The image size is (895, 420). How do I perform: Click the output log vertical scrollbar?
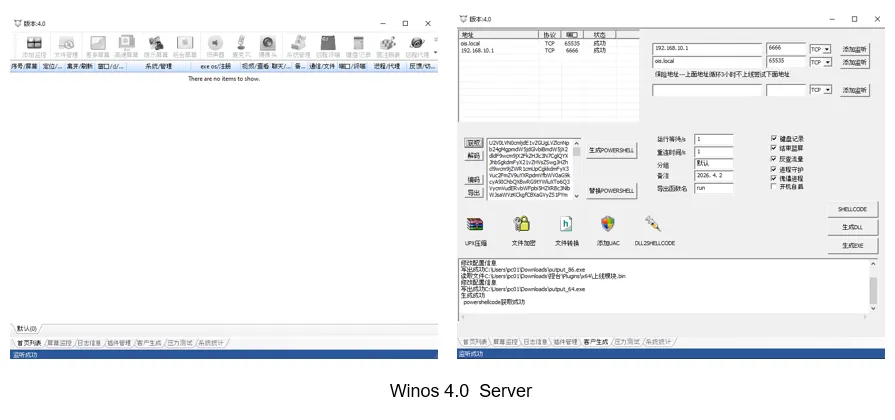[873, 286]
